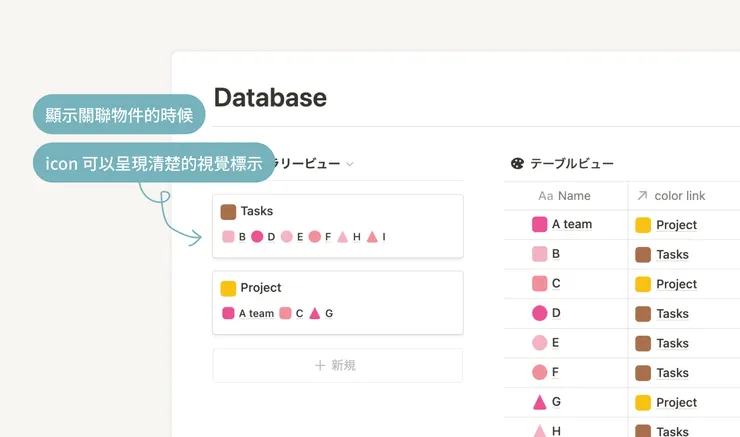The width and height of the screenshot is (740, 437).
Task: Expand the gallery view dropdown chevron
Action: point(350,164)
